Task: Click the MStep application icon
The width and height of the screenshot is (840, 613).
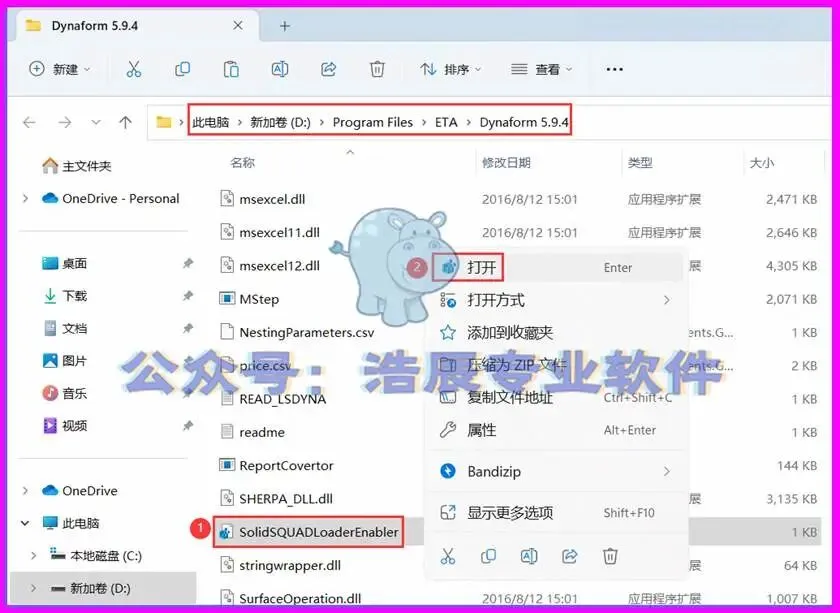Action: pos(227,298)
